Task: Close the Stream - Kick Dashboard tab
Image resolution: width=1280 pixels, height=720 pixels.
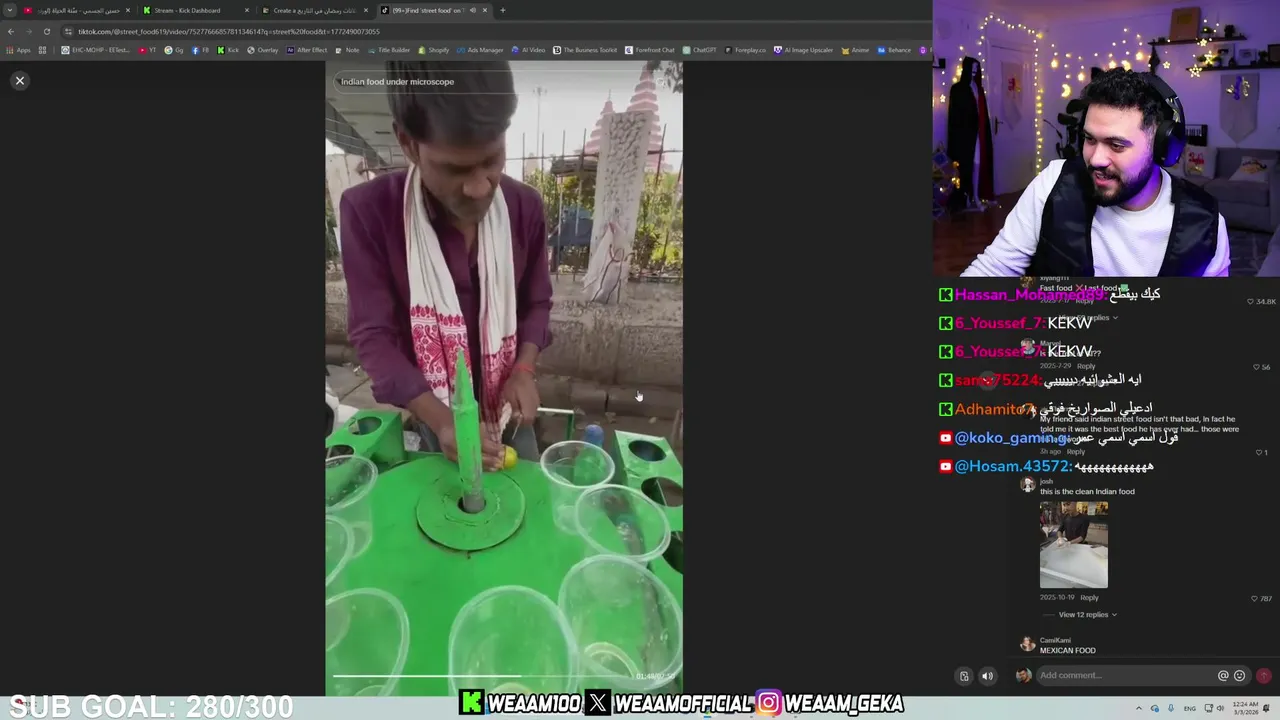Action: (247, 10)
